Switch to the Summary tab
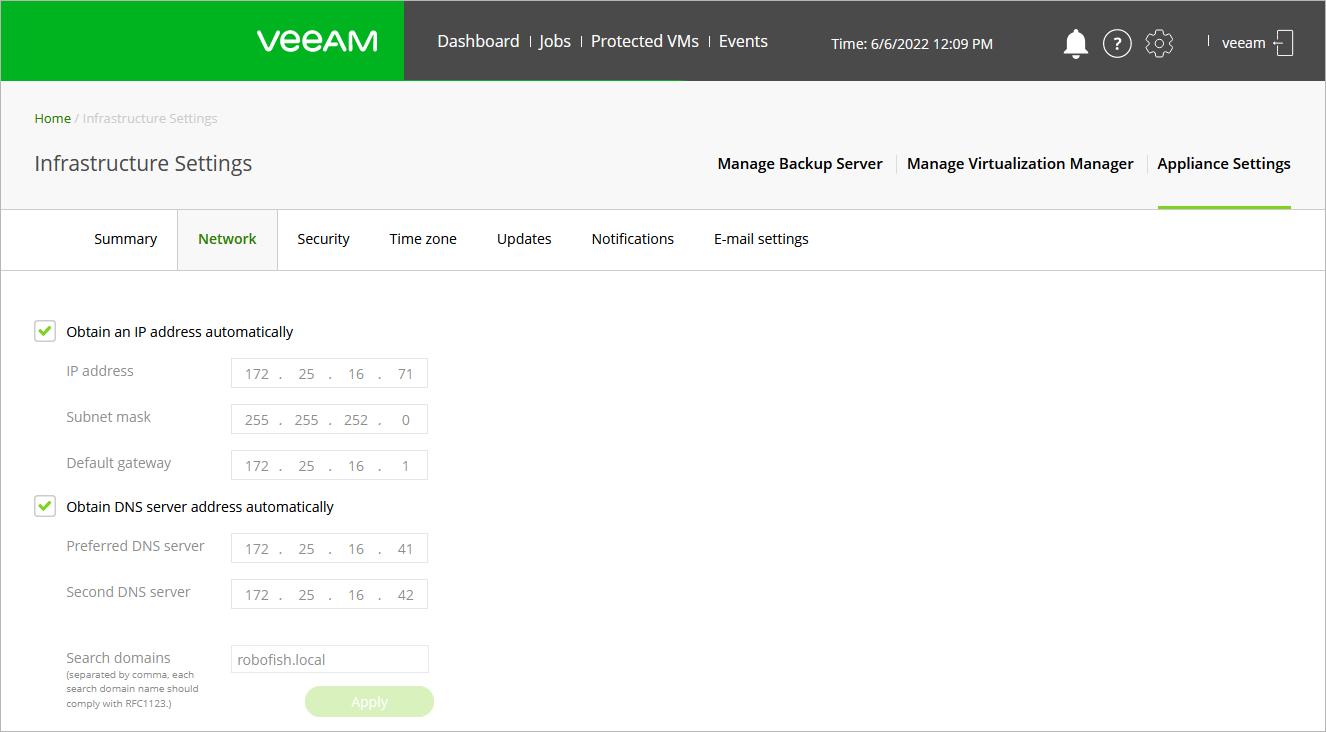Viewport: 1326px width, 732px height. (125, 239)
